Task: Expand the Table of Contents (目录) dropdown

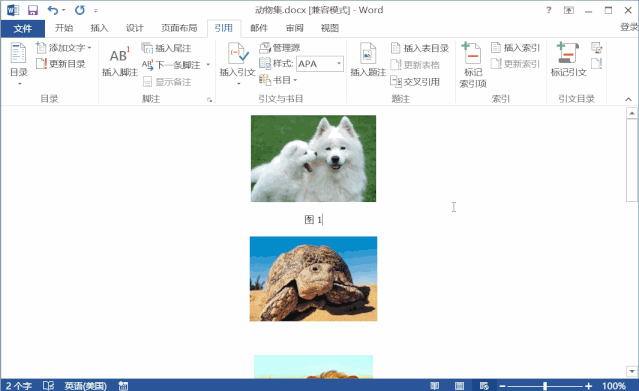Action: tap(19, 64)
